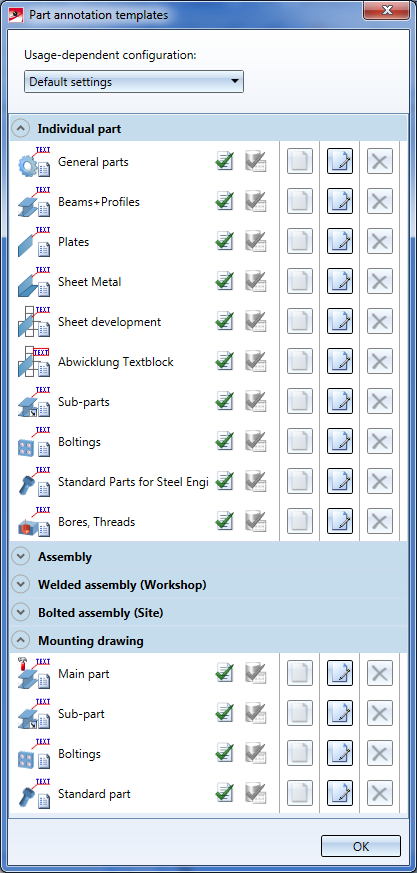The width and height of the screenshot is (417, 873).
Task: Toggle the green checkmark for Sub-parts
Action: 224,401
